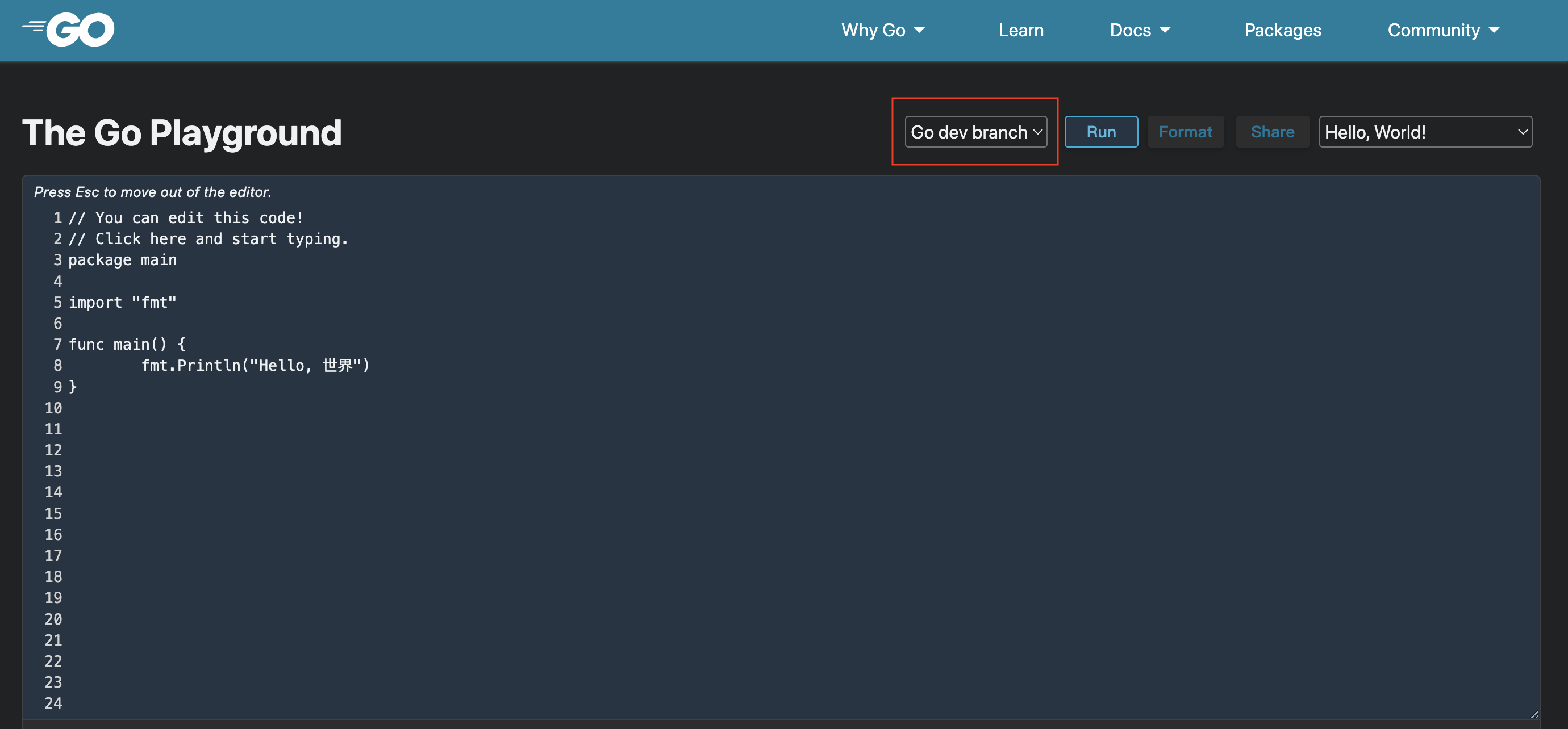The width and height of the screenshot is (1568, 729).
Task: Place cursor on the fmt.Println line
Action: click(x=255, y=365)
